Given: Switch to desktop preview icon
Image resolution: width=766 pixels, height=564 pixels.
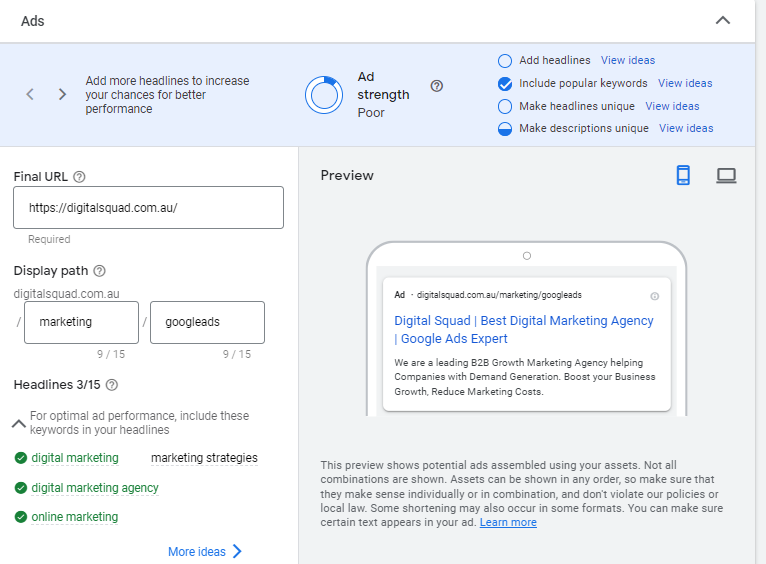Looking at the screenshot, I should tap(726, 175).
